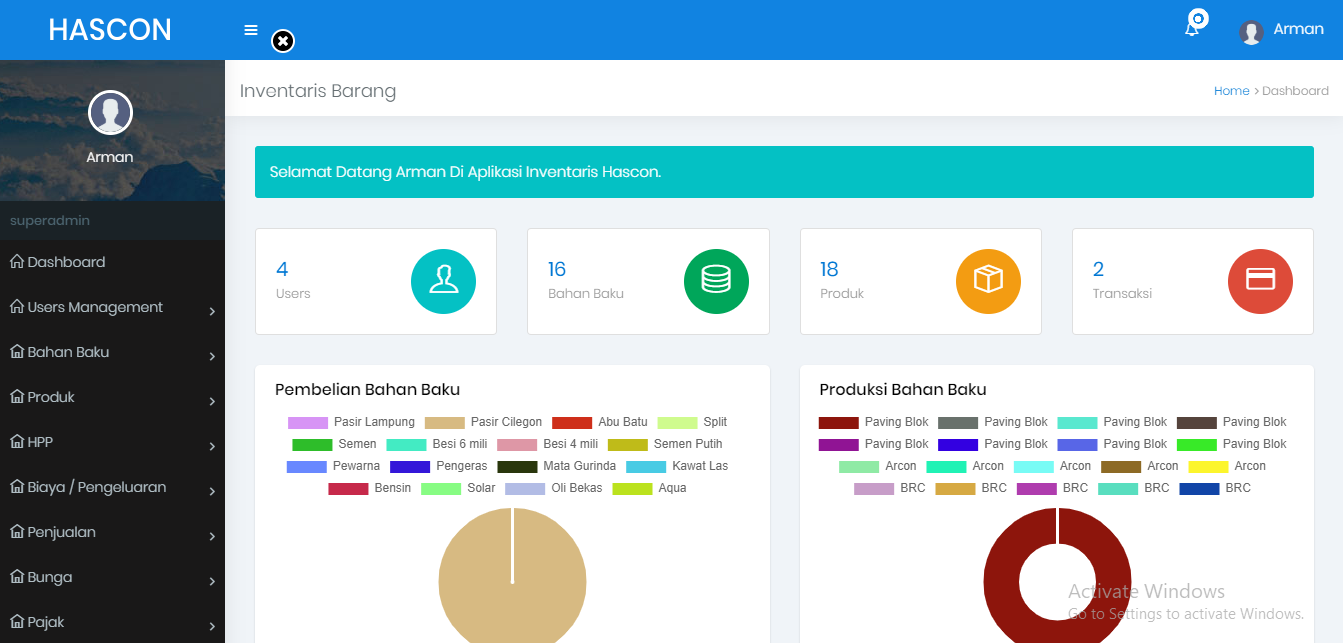Click the green Bahan Baku database icon
This screenshot has width=1343, height=643.
[x=716, y=281]
